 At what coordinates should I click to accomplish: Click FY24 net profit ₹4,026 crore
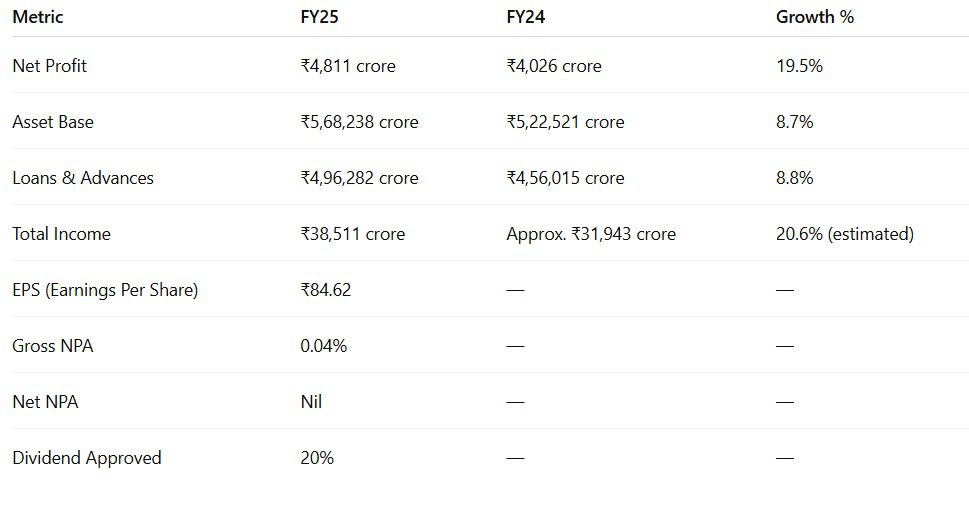coord(554,66)
